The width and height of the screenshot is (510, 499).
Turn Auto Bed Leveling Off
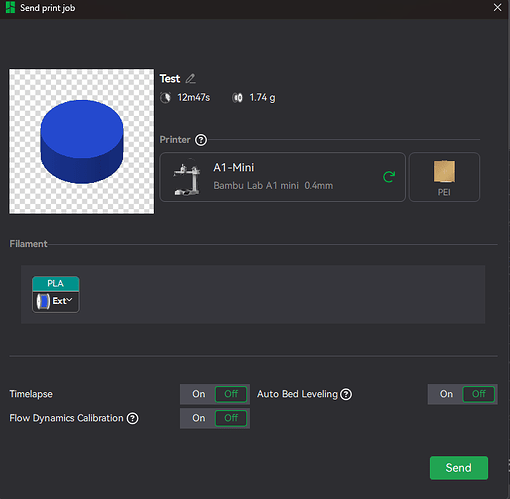(479, 394)
